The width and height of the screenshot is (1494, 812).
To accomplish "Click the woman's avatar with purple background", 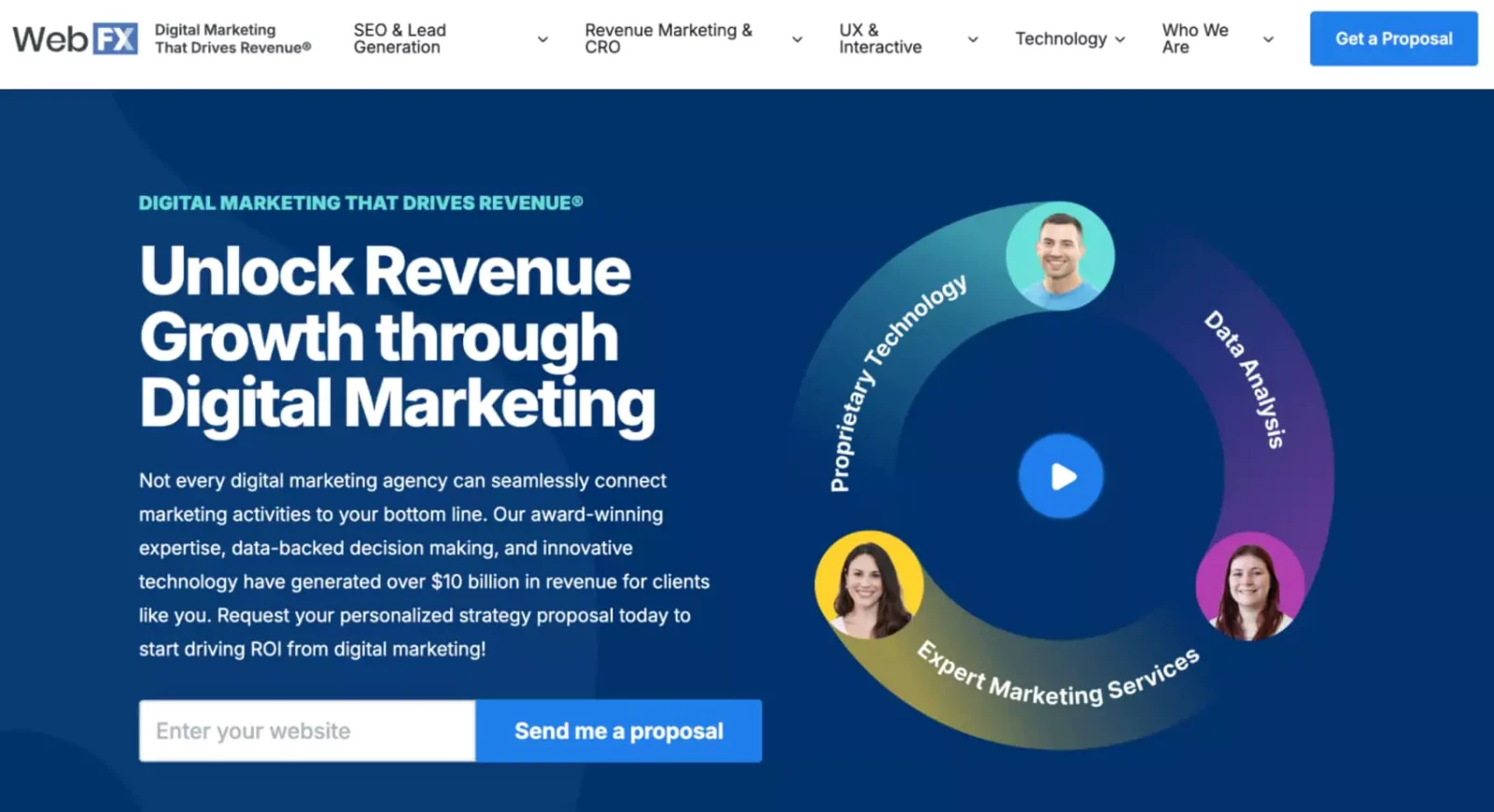I will [1249, 586].
